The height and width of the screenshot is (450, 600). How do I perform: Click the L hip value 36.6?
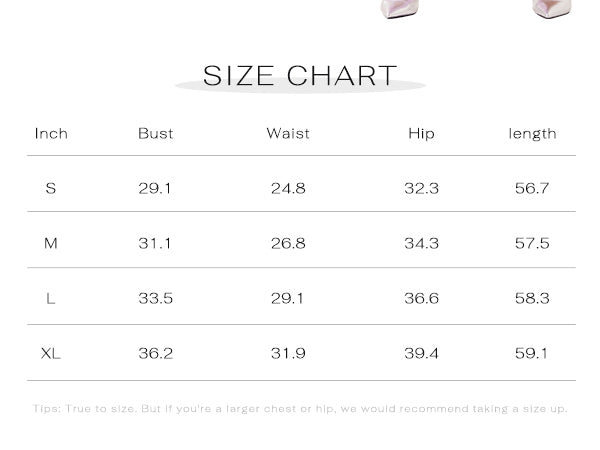pos(421,298)
